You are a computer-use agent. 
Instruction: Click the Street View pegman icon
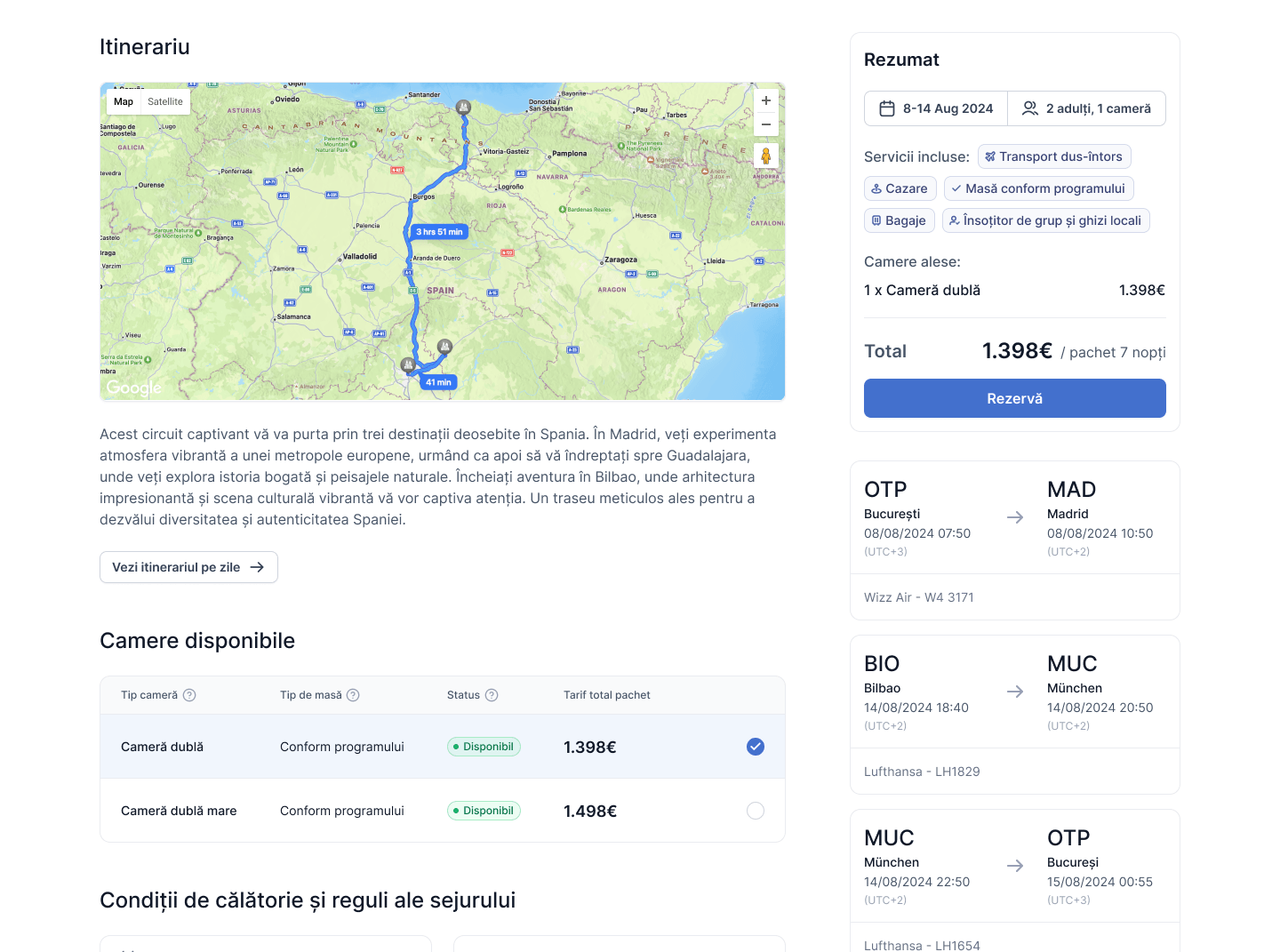(x=765, y=156)
